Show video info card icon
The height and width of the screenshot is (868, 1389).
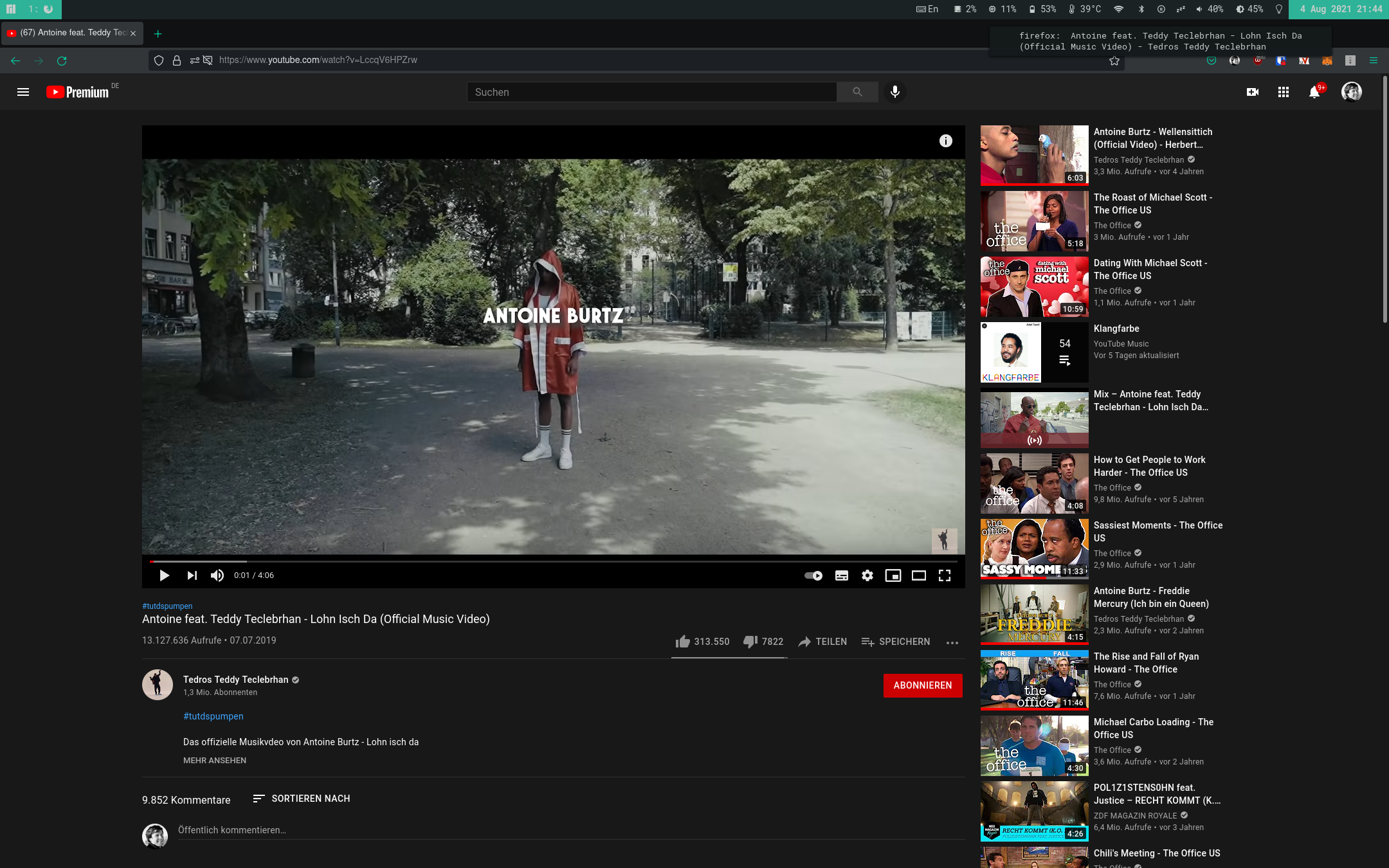coord(945,141)
